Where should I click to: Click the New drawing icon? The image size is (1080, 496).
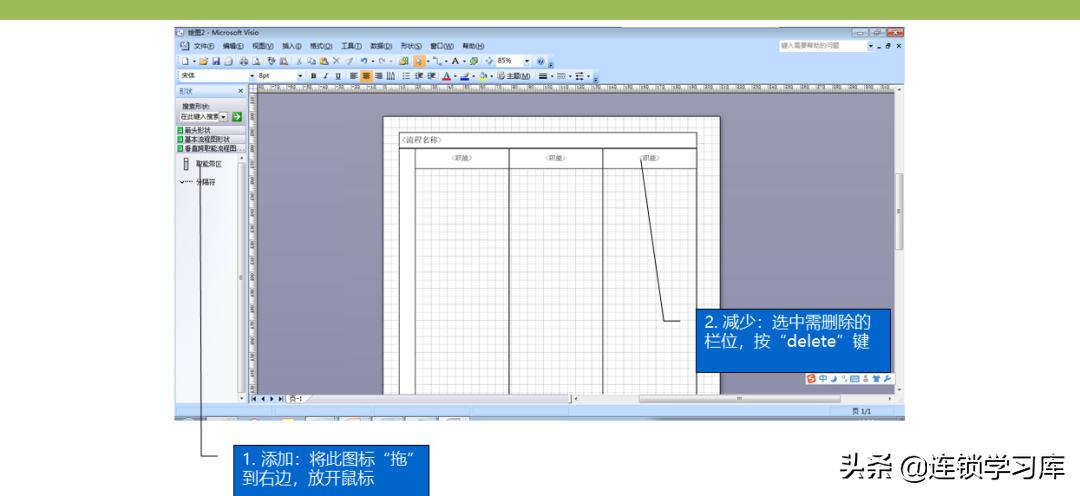tap(185, 61)
